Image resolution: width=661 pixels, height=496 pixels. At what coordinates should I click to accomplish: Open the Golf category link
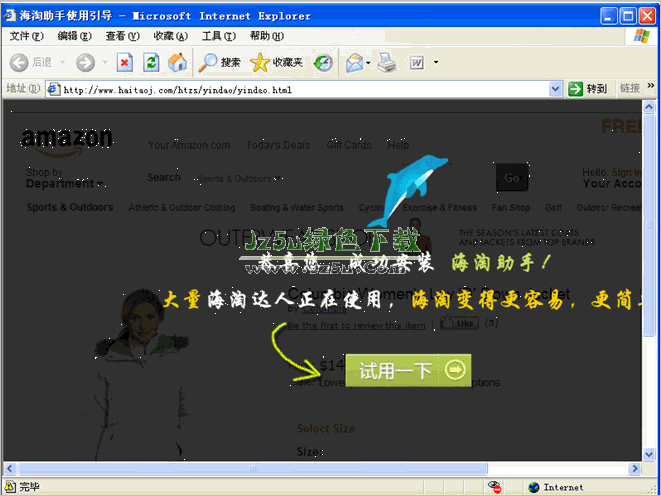pyautogui.click(x=553, y=208)
